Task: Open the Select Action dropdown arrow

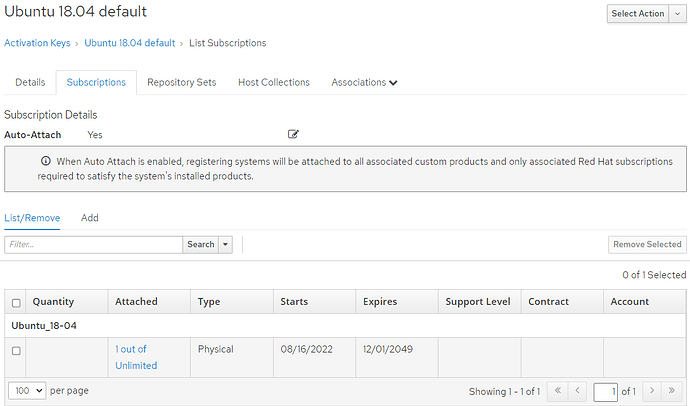Action: [677, 14]
